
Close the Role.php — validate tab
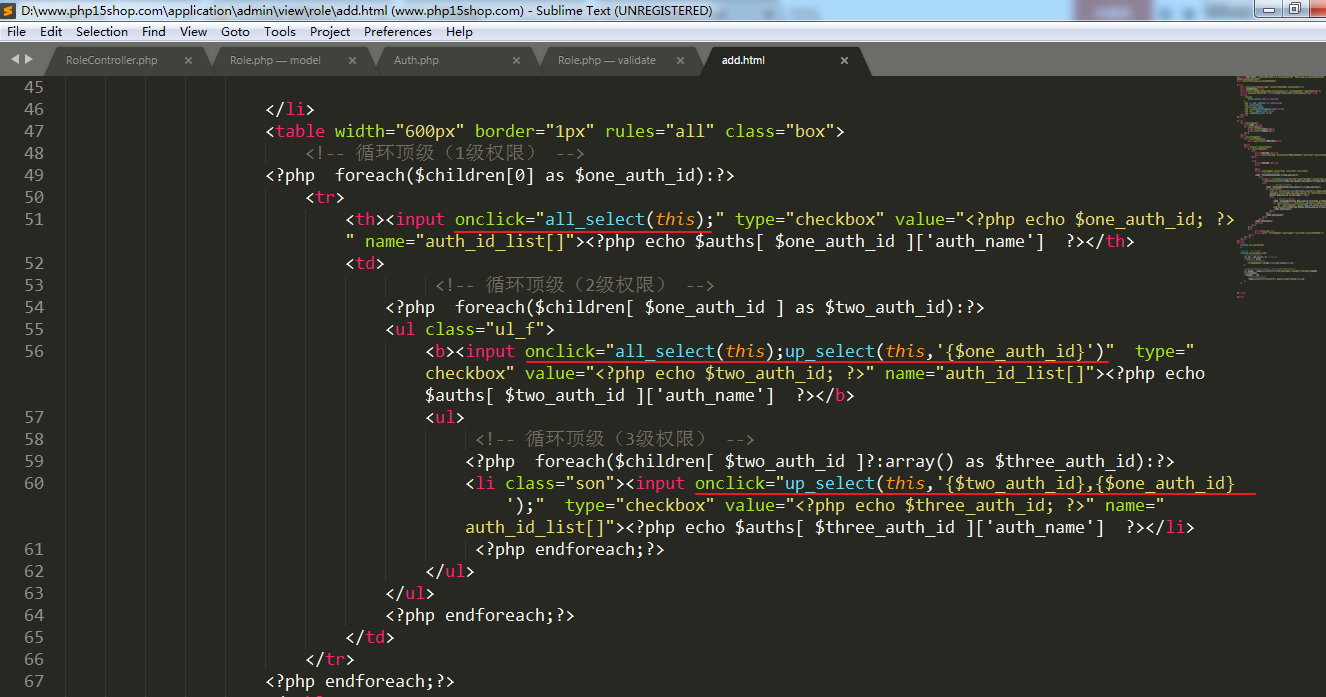tap(680, 61)
